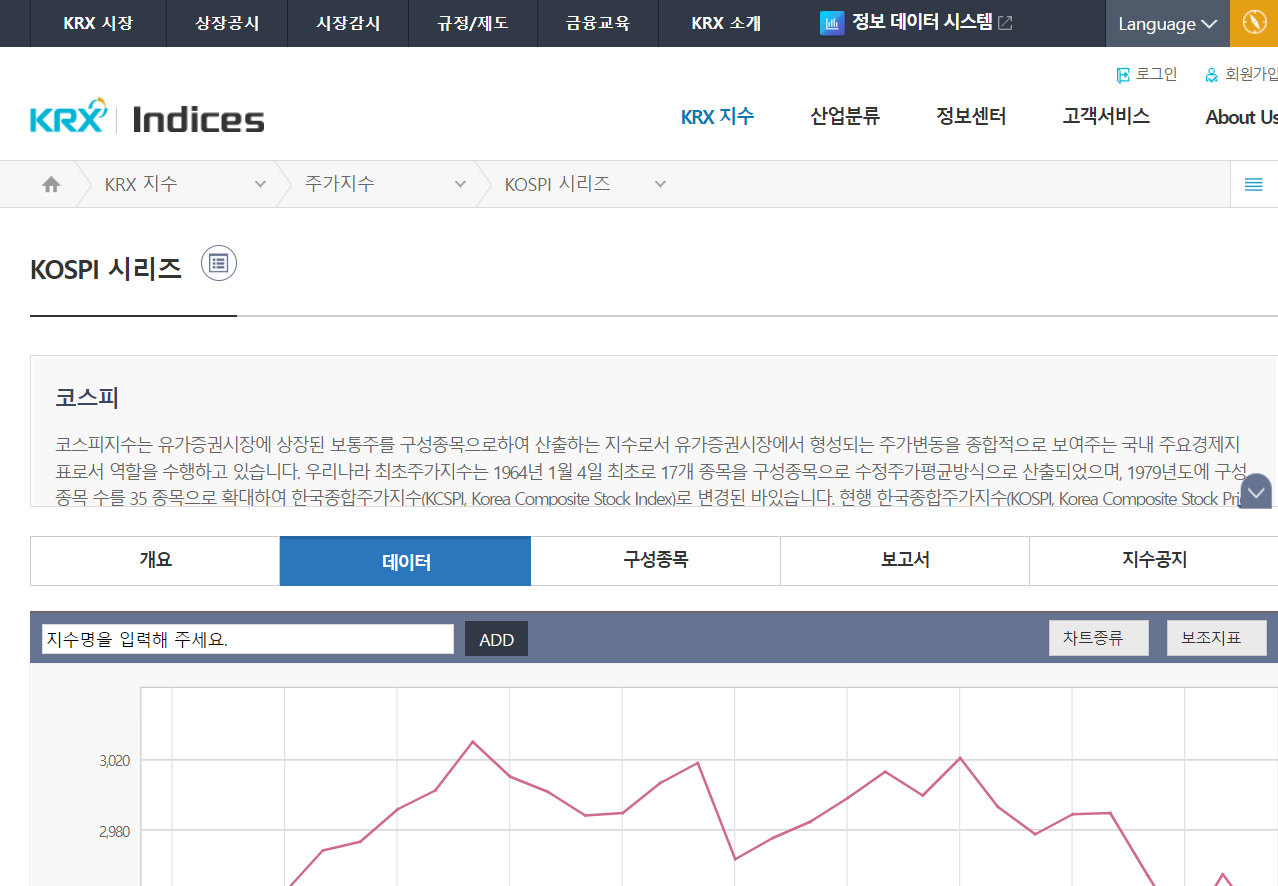
Task: Click the 보조지표 indicator button
Action: coord(1216,637)
